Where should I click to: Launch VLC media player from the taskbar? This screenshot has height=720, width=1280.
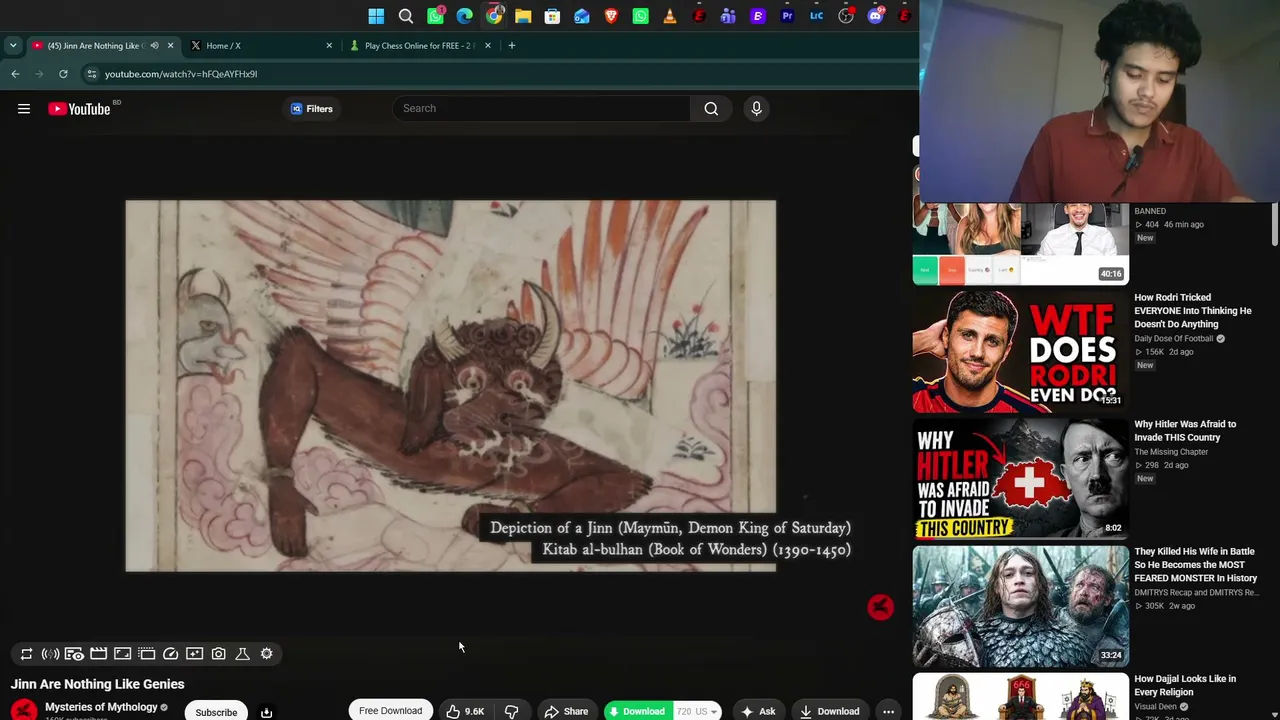[x=670, y=16]
